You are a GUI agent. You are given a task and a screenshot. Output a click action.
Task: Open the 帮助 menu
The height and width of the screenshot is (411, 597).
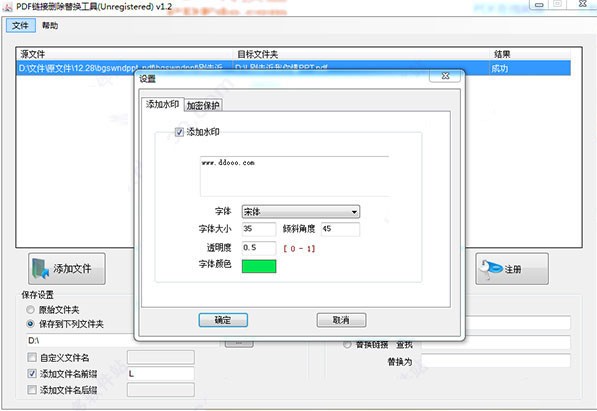[x=50, y=26]
